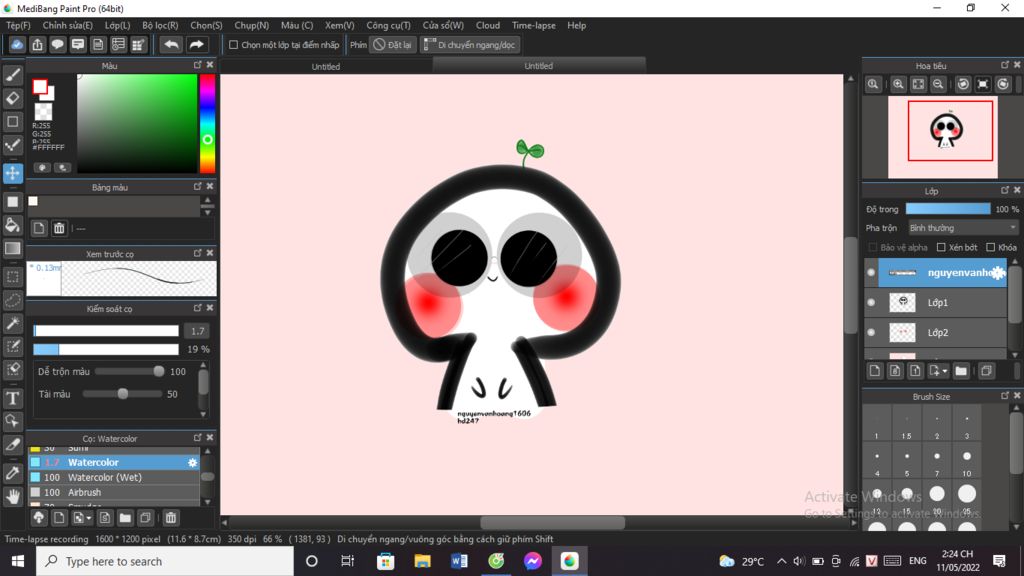Open the Time-lapse menu
This screenshot has width=1024, height=576.
[534, 25]
